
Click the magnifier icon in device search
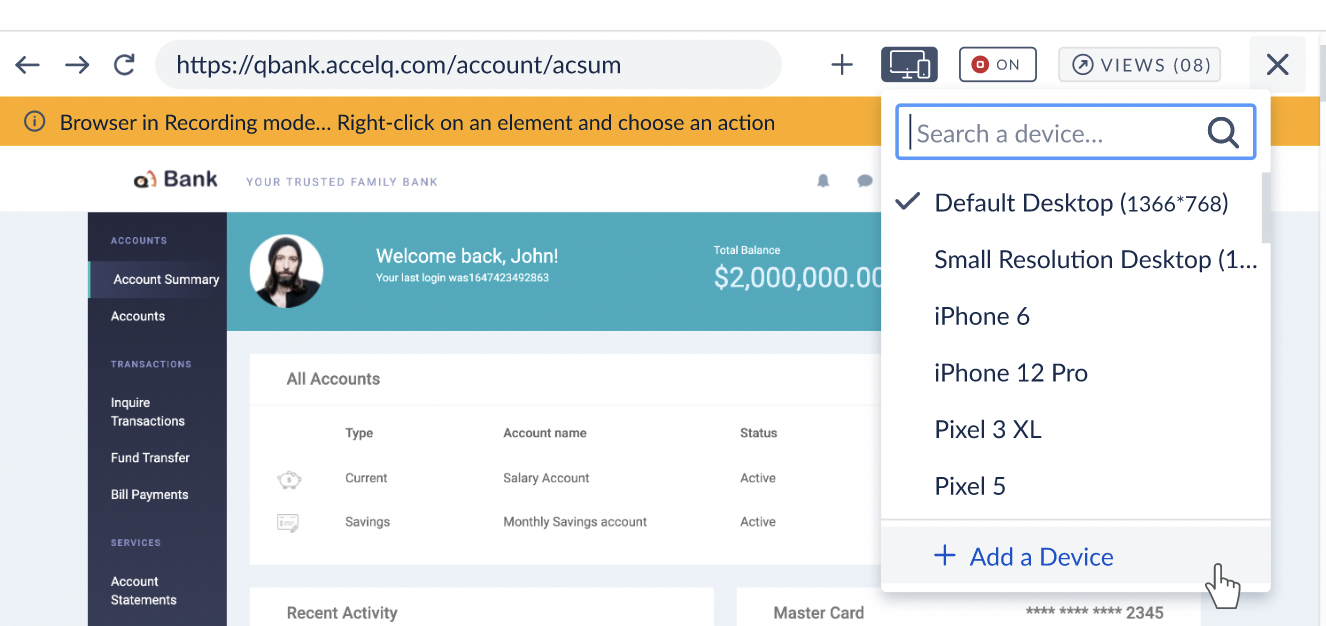1223,132
